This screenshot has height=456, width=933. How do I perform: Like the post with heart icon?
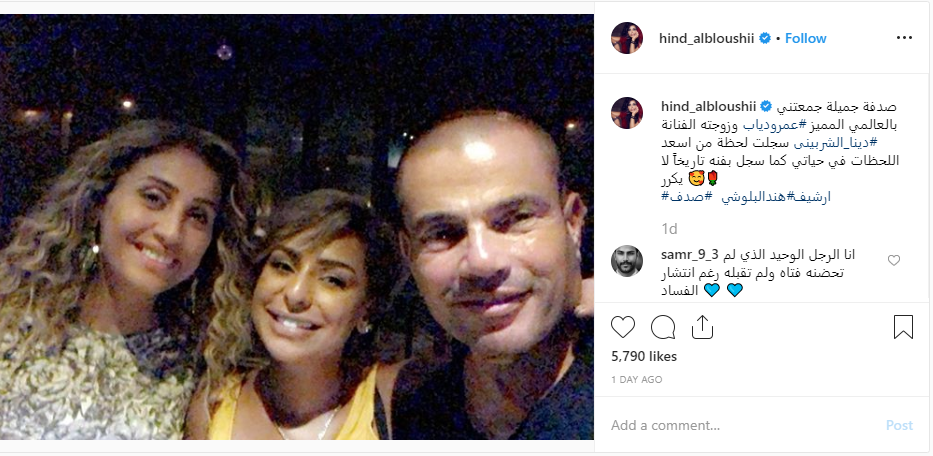tap(623, 327)
